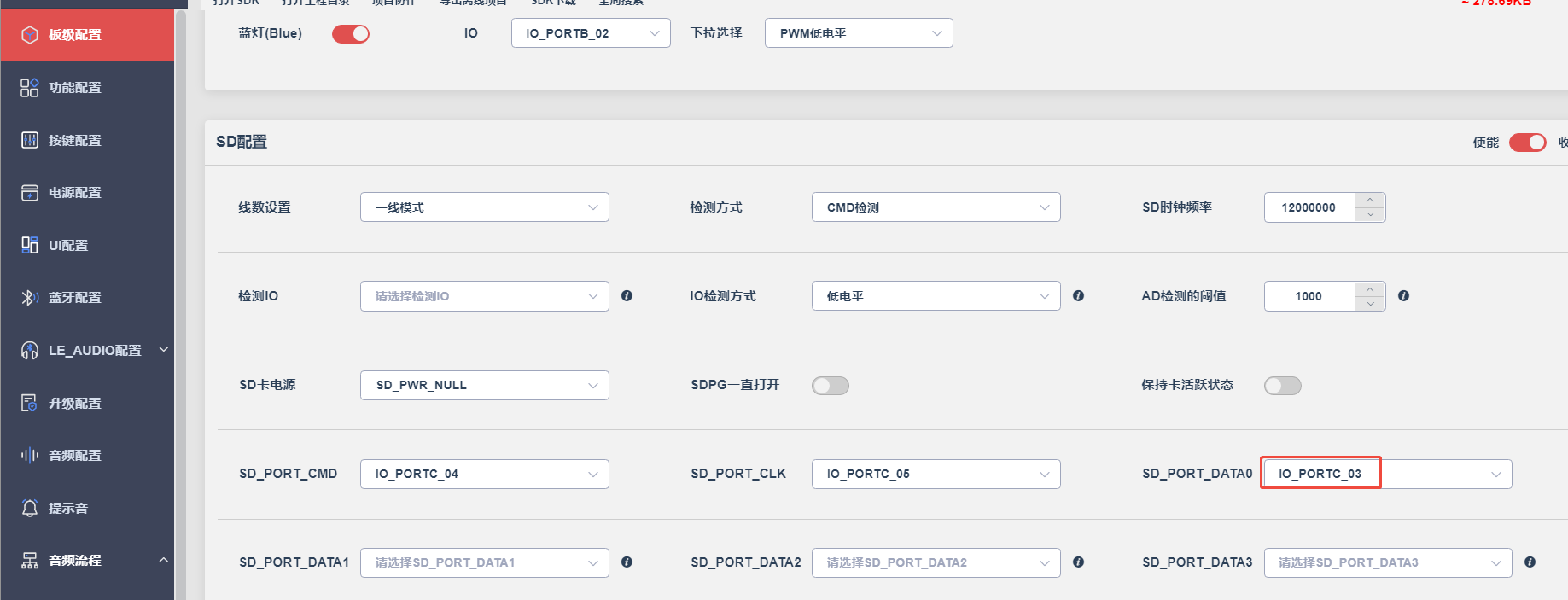The image size is (1568, 600).
Task: Disable the SD配置 使能 switch
Action: tap(1528, 143)
